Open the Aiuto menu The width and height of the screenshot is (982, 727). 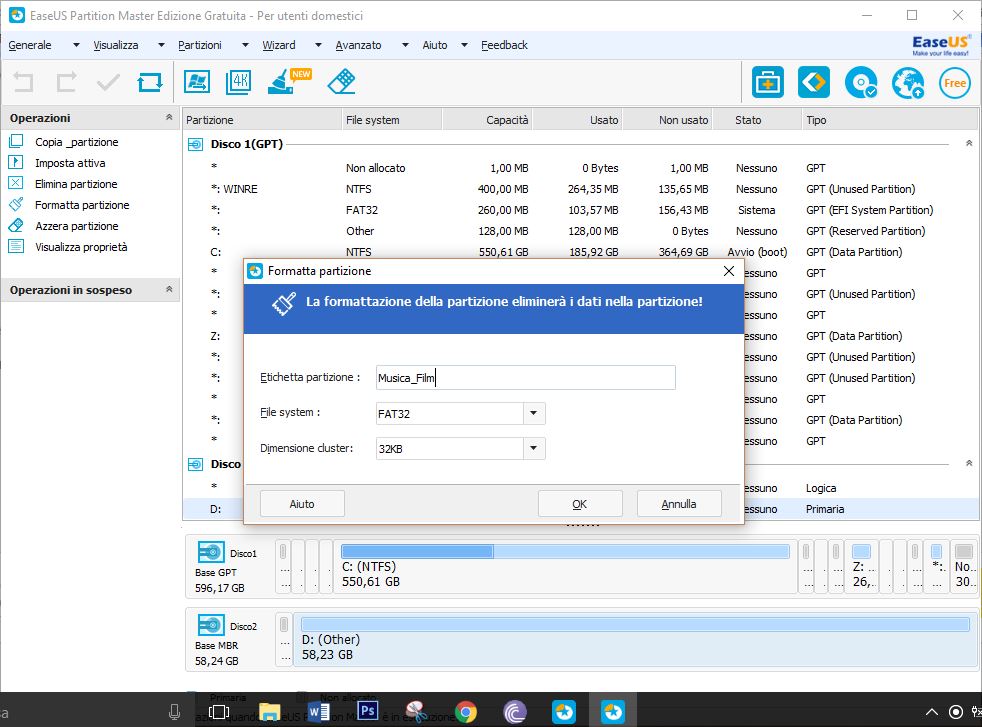coord(435,45)
